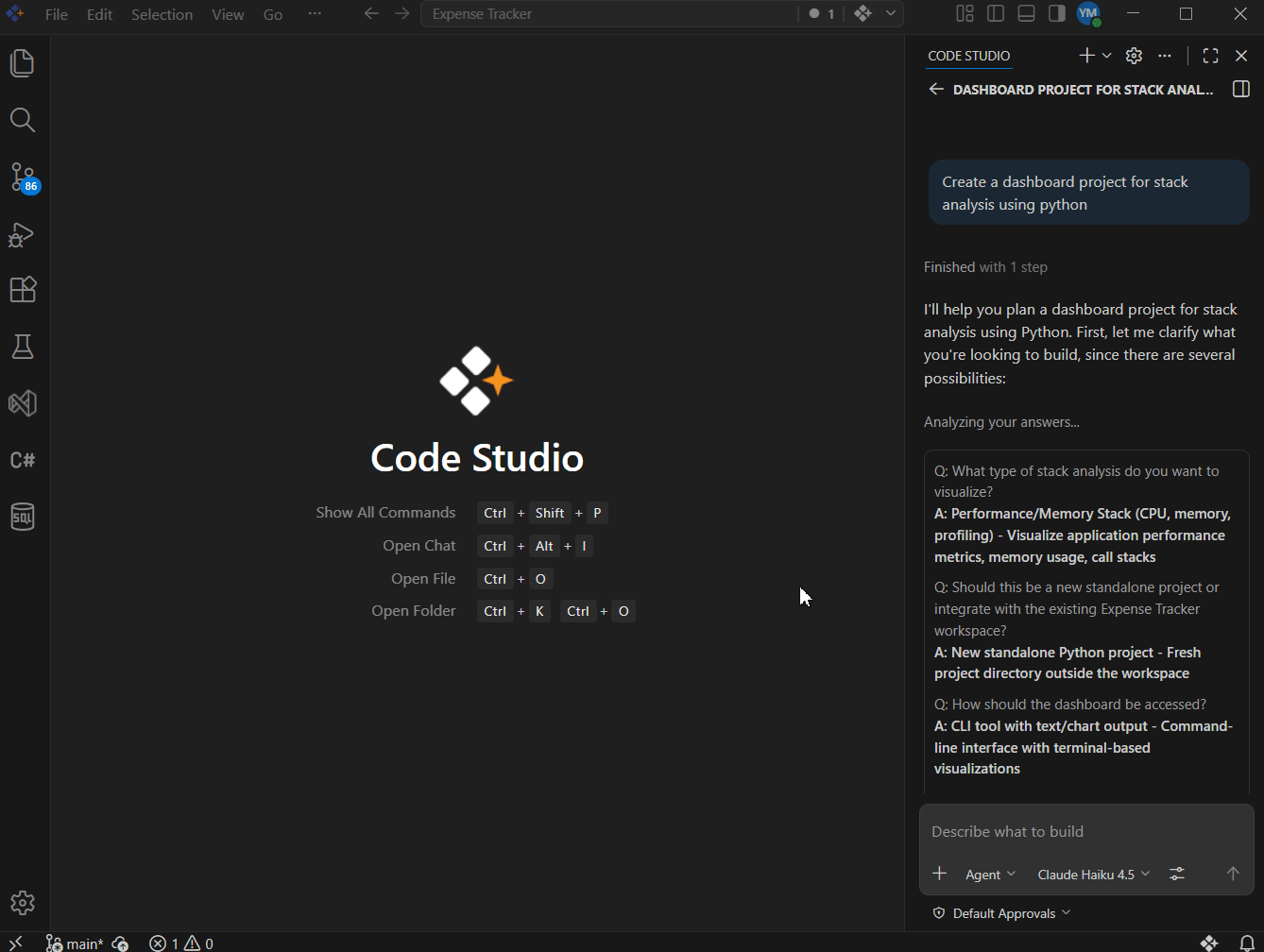This screenshot has width=1264, height=952.
Task: Open Source Control with 86 changes
Action: pyautogui.click(x=23, y=177)
